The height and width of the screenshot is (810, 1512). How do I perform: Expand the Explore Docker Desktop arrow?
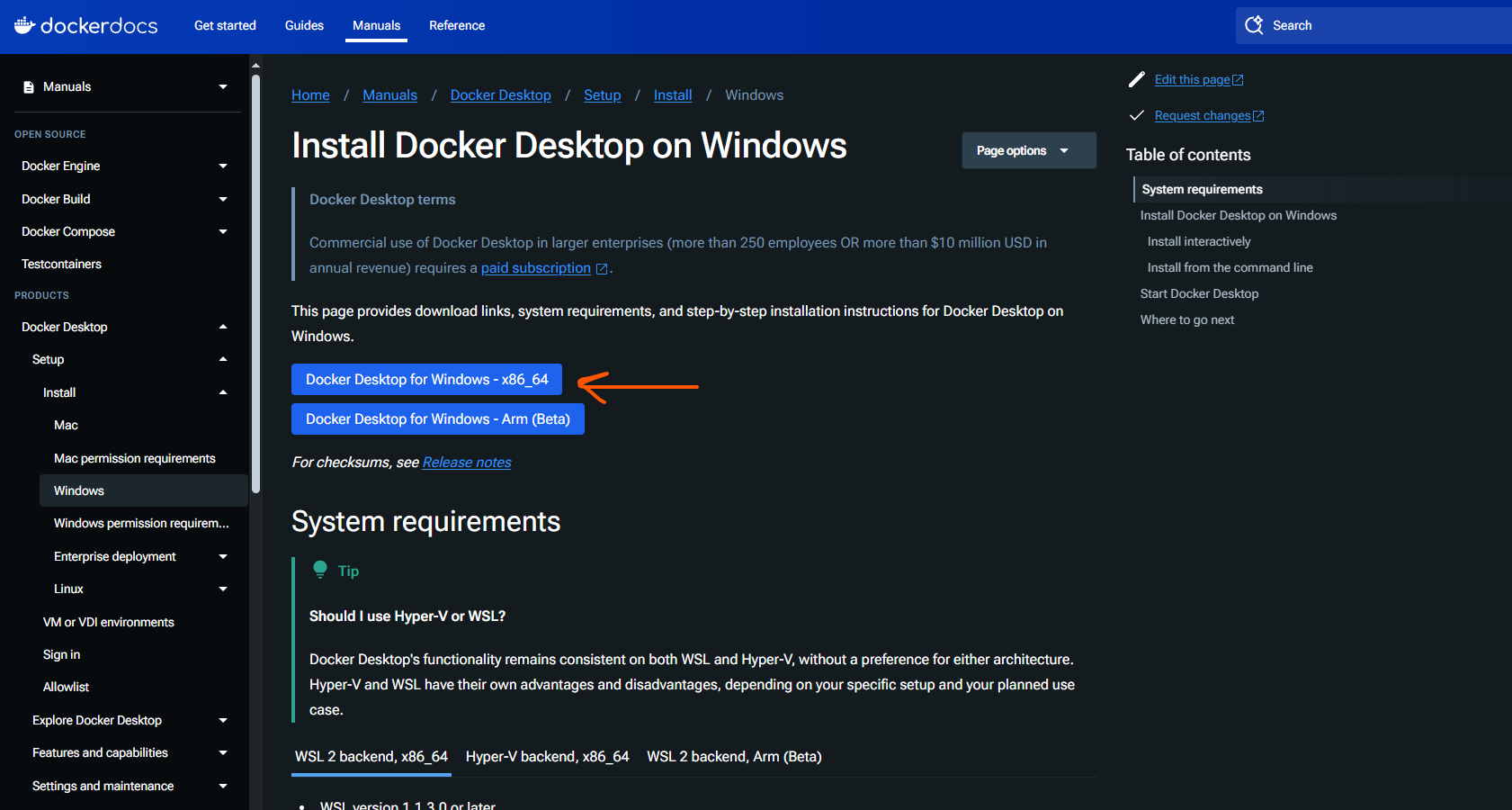pyautogui.click(x=223, y=720)
